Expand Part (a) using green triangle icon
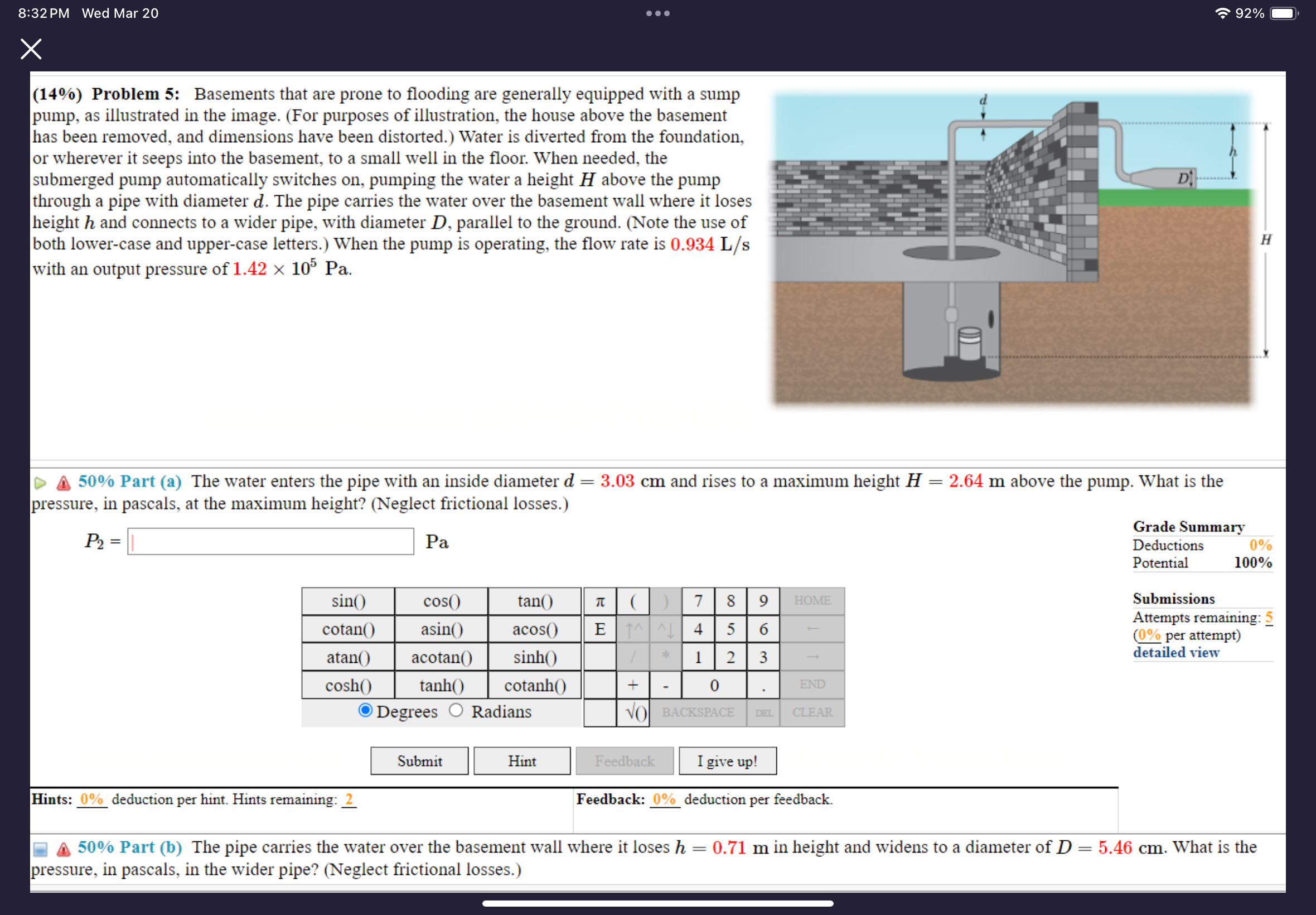Viewport: 1316px width, 915px height. pos(40,483)
